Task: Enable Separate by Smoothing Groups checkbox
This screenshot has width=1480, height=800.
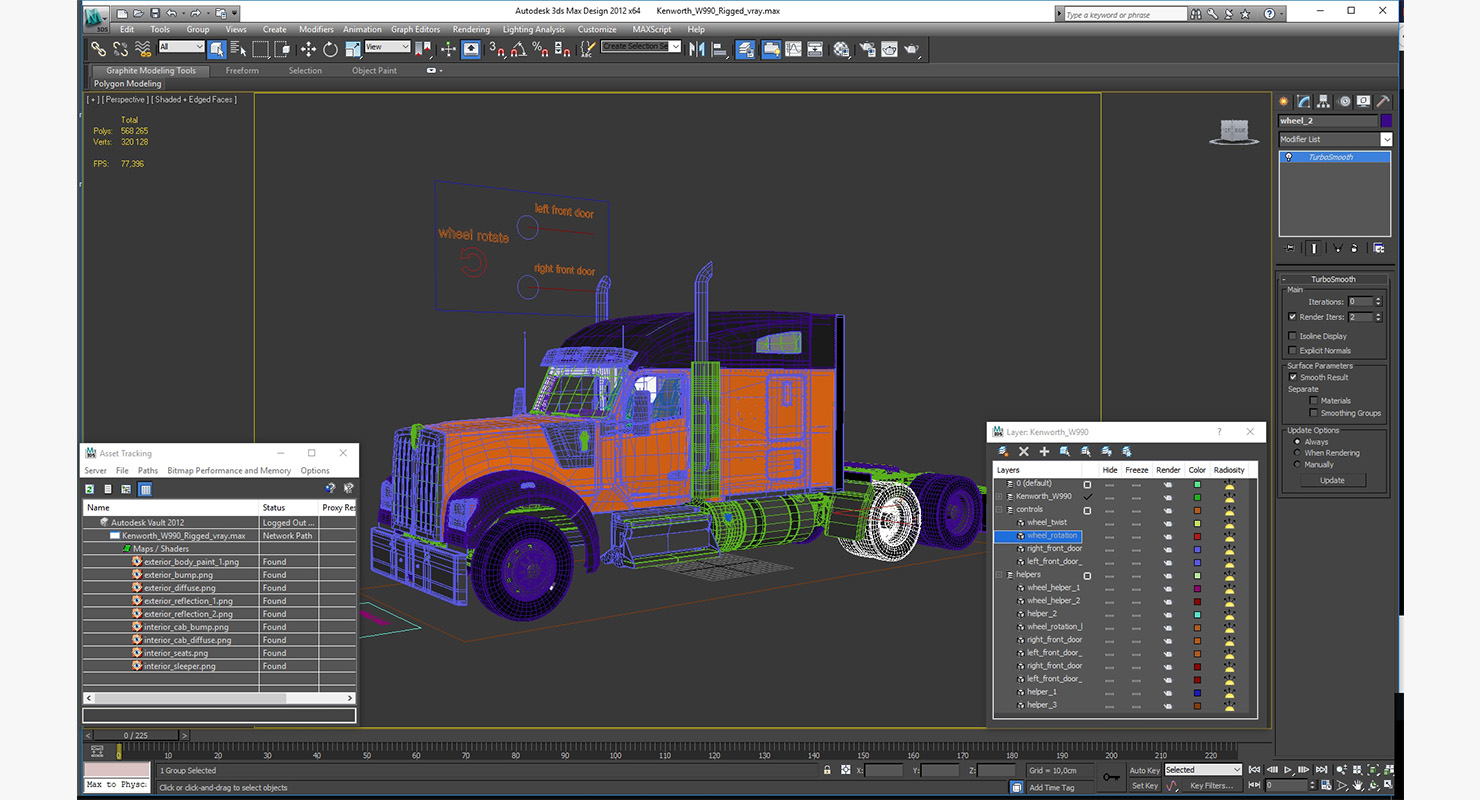Action: (1314, 413)
